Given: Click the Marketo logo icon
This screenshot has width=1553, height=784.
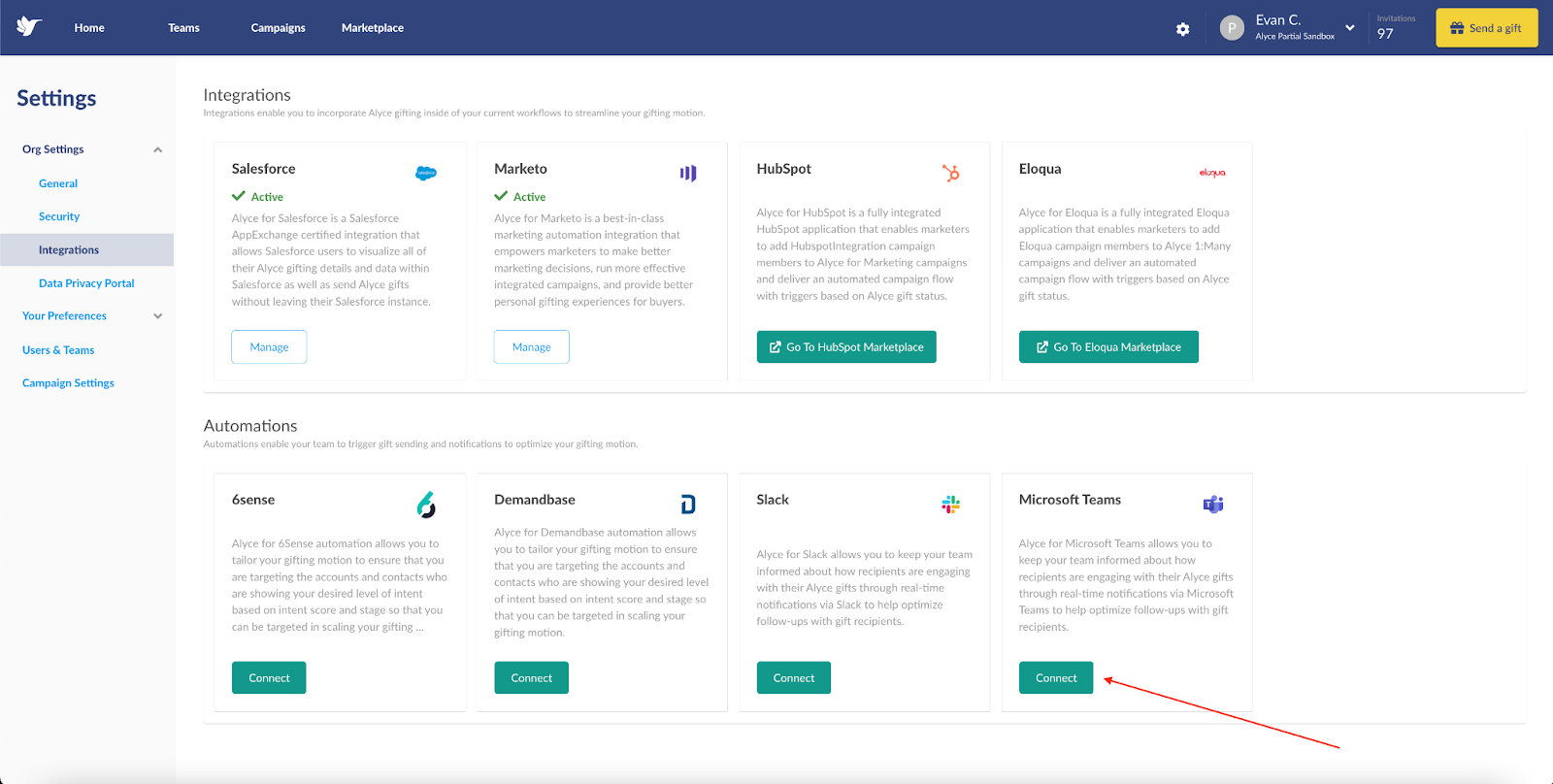Looking at the screenshot, I should tap(688, 174).
